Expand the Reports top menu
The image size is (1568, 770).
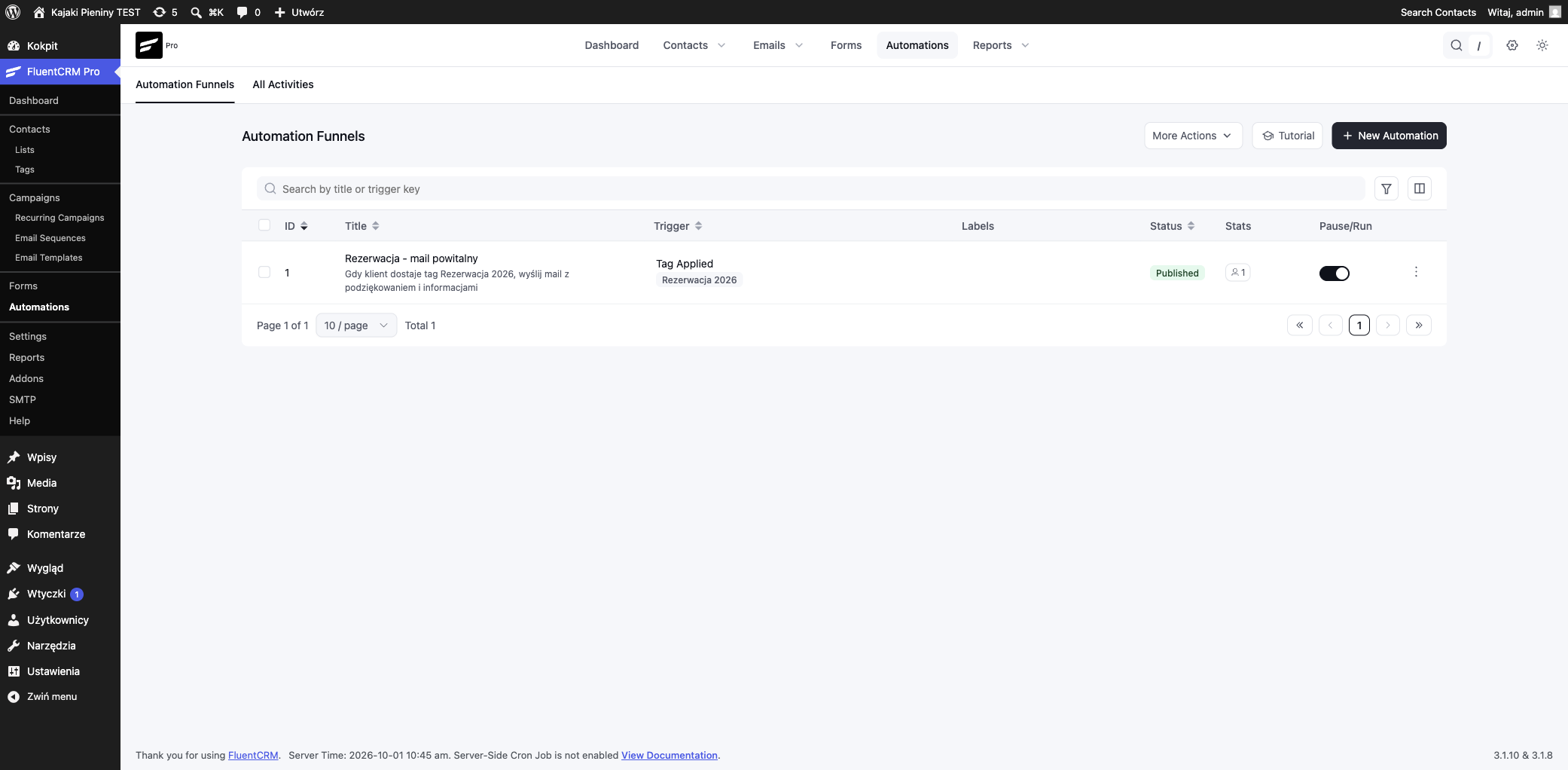coord(1000,45)
